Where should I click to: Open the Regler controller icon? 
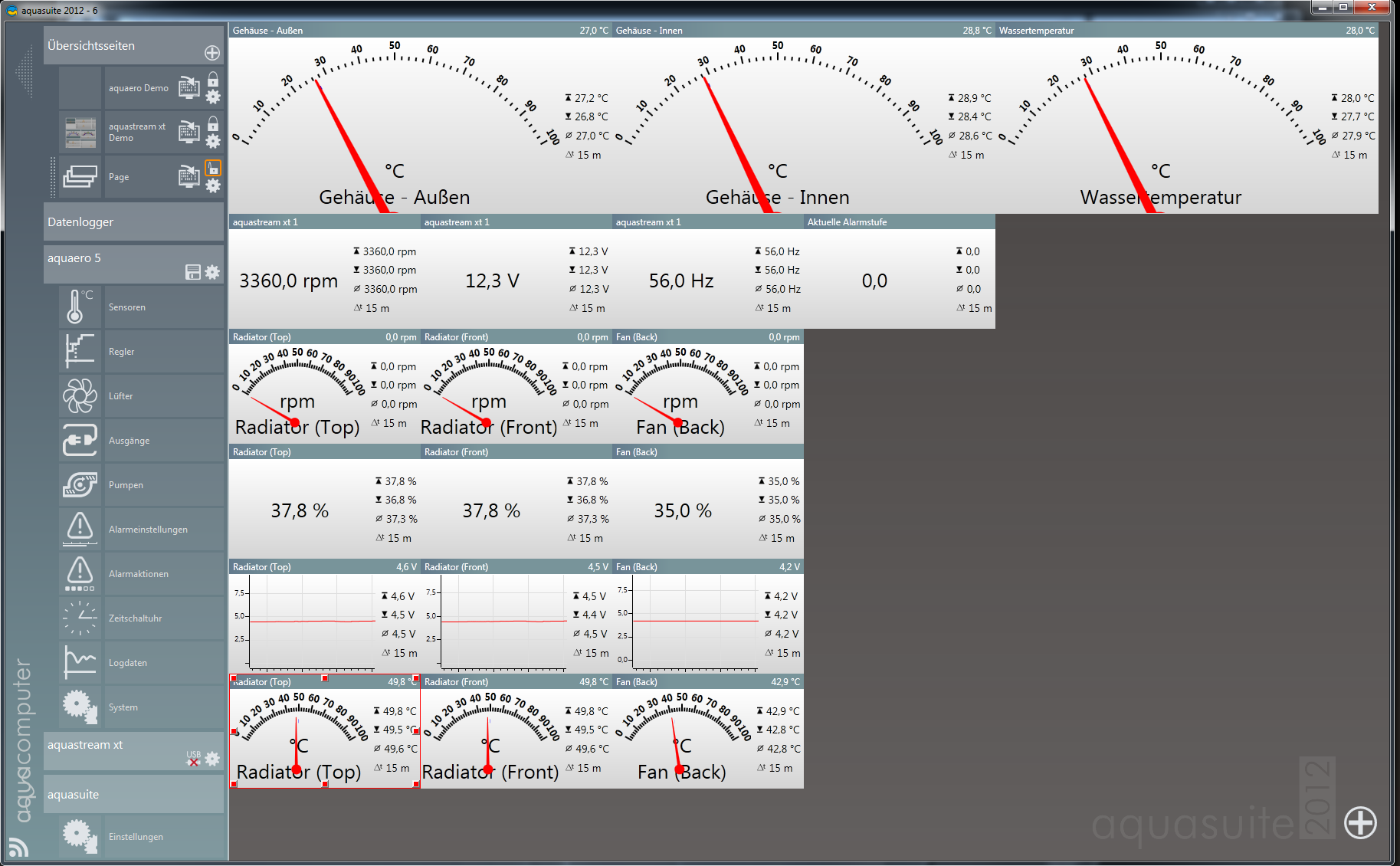tap(80, 351)
